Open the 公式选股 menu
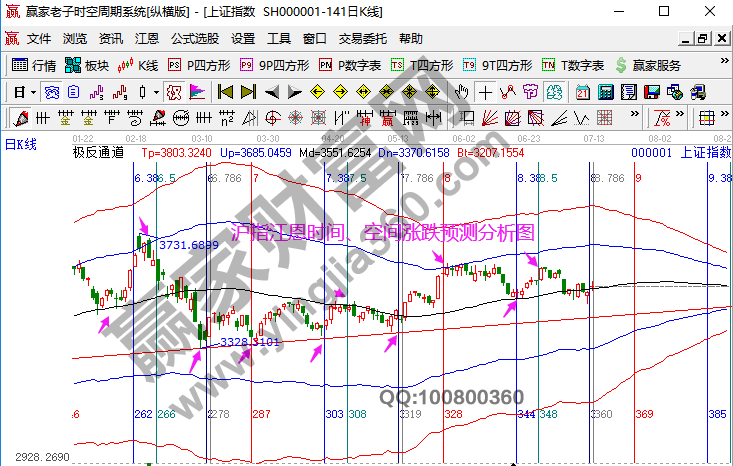Image resolution: width=733 pixels, height=466 pixels. (195, 39)
